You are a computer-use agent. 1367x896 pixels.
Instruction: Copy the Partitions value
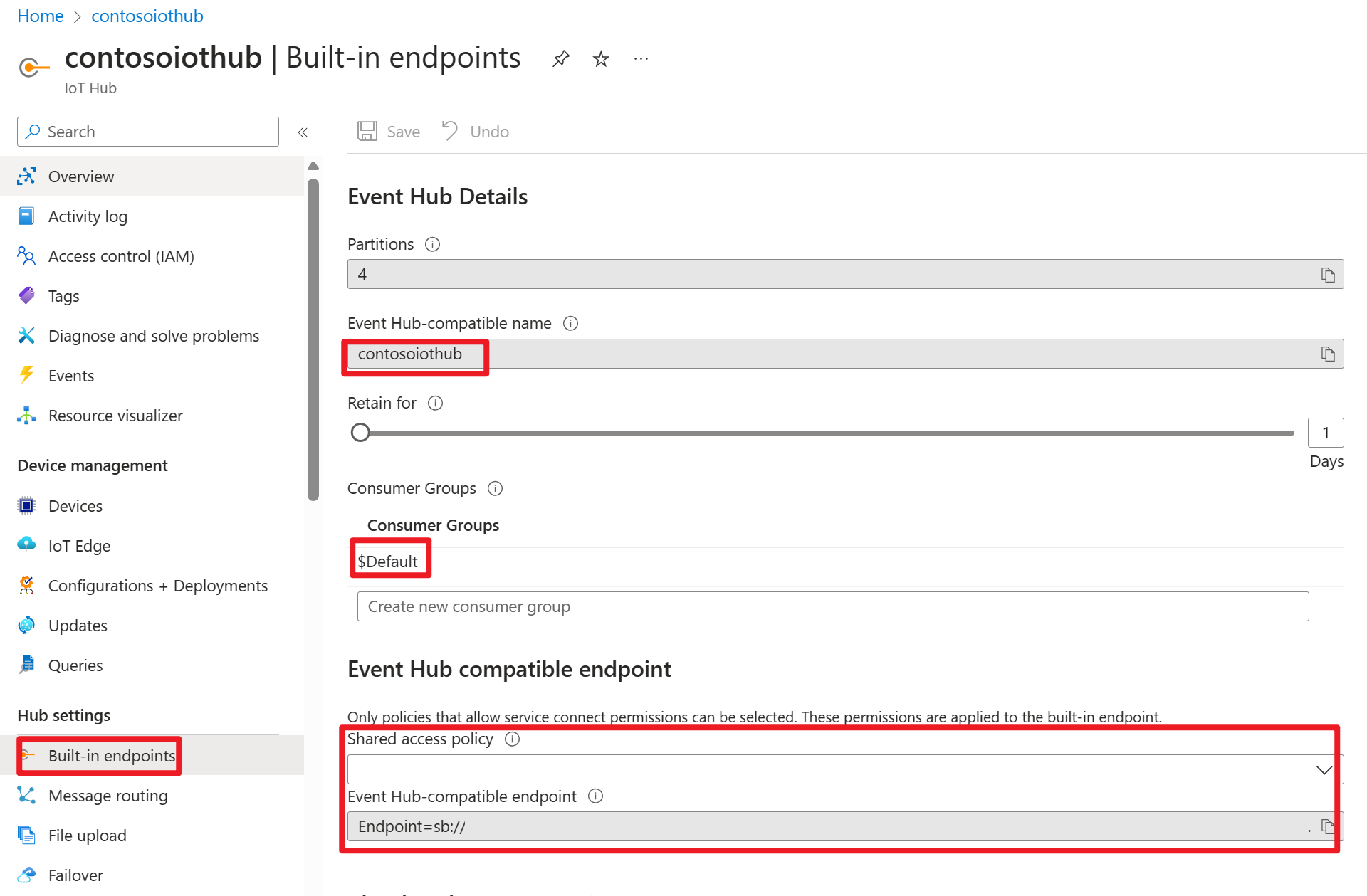click(x=1328, y=275)
